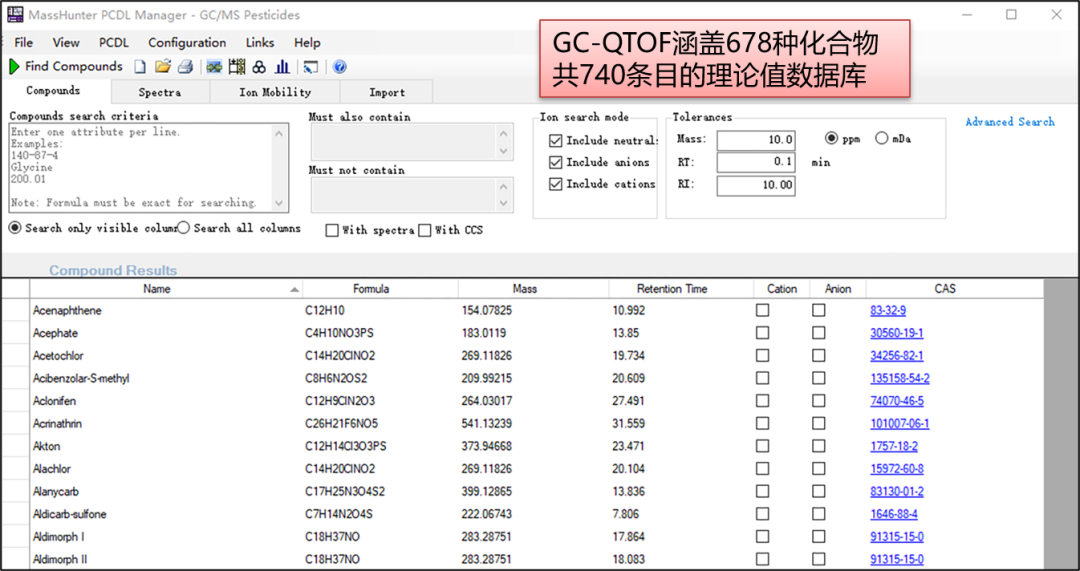Switch to the Ion Mobility tab

(275, 92)
